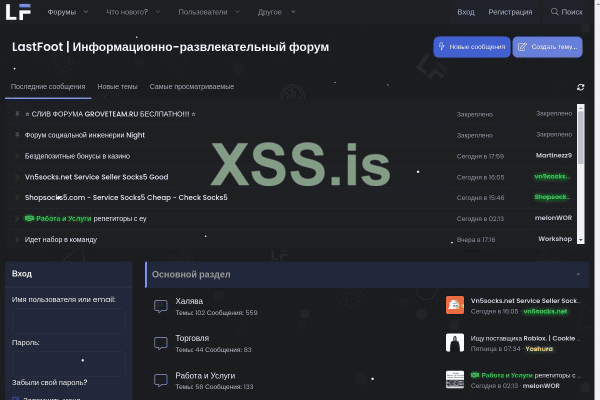Toggle the Запомнить меня checkbox
The width and height of the screenshot is (600, 400).
pos(15,398)
